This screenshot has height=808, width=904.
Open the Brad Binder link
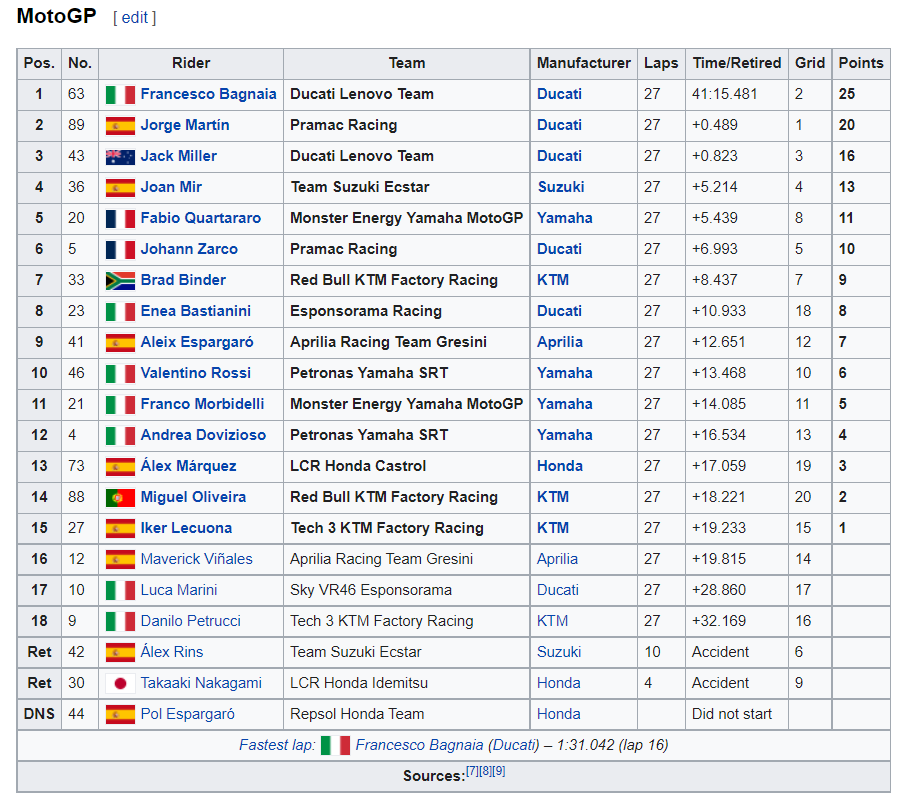[x=183, y=280]
